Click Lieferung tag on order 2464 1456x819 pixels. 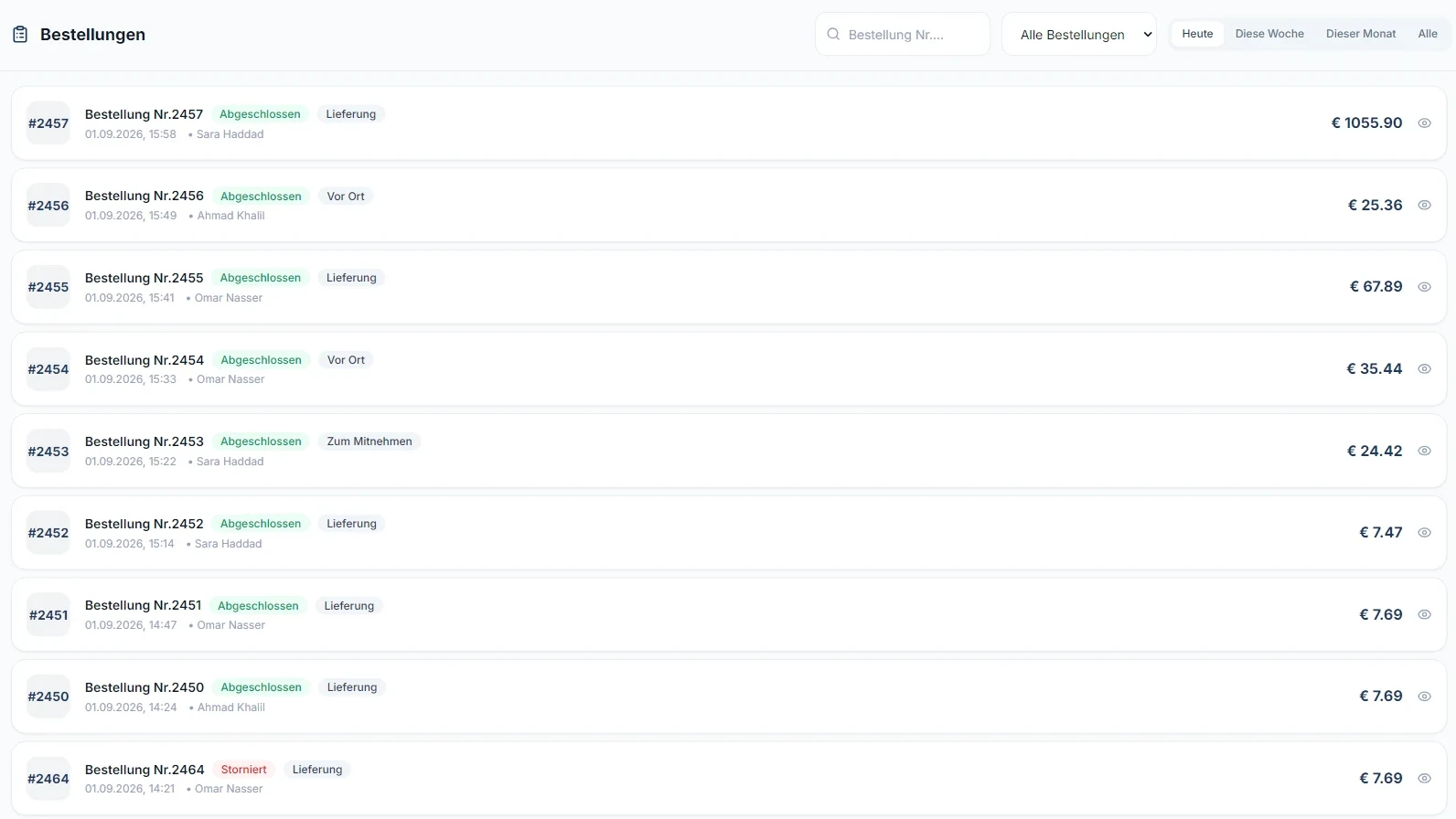pyautogui.click(x=317, y=770)
